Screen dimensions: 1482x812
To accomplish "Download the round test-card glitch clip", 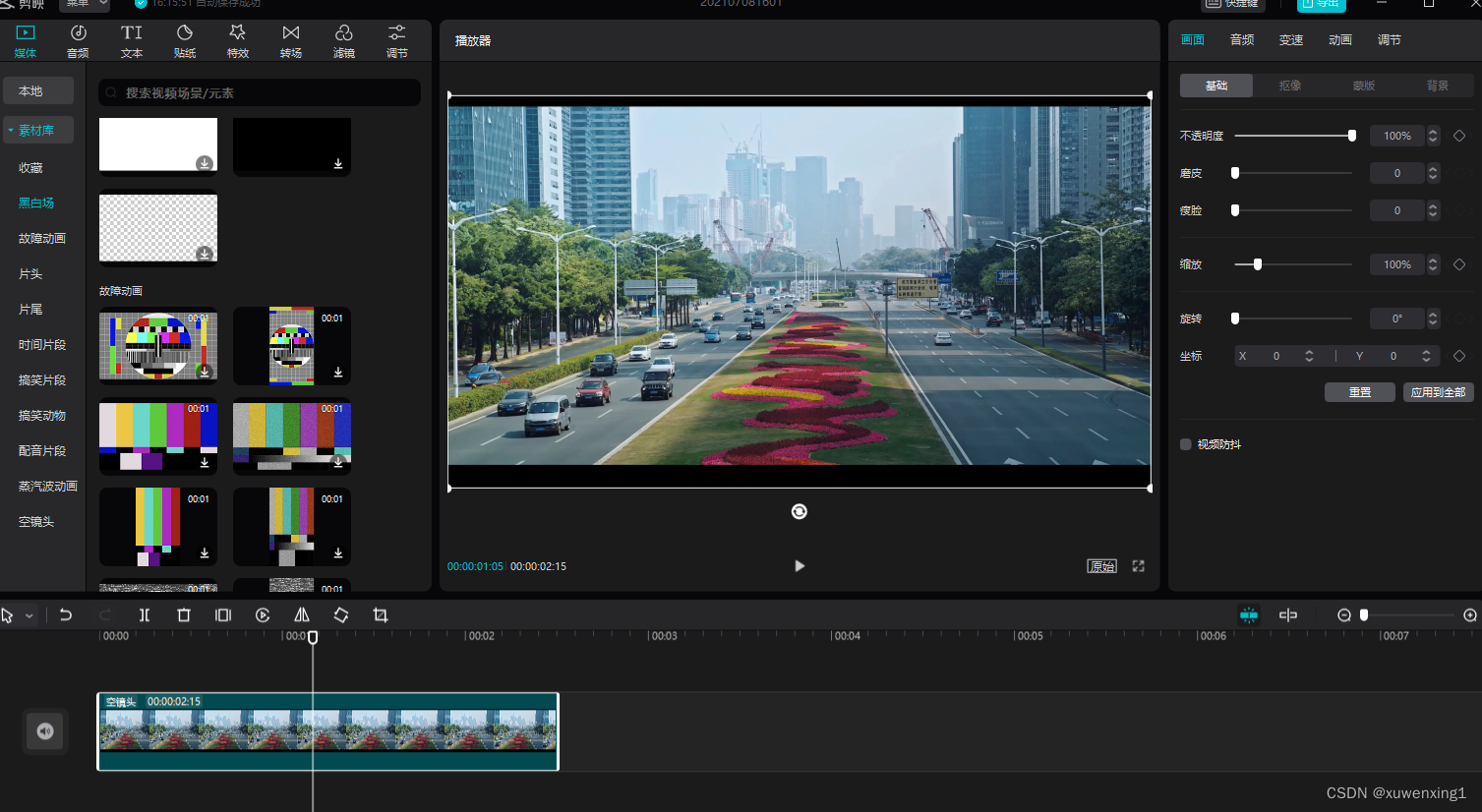I will [205, 372].
